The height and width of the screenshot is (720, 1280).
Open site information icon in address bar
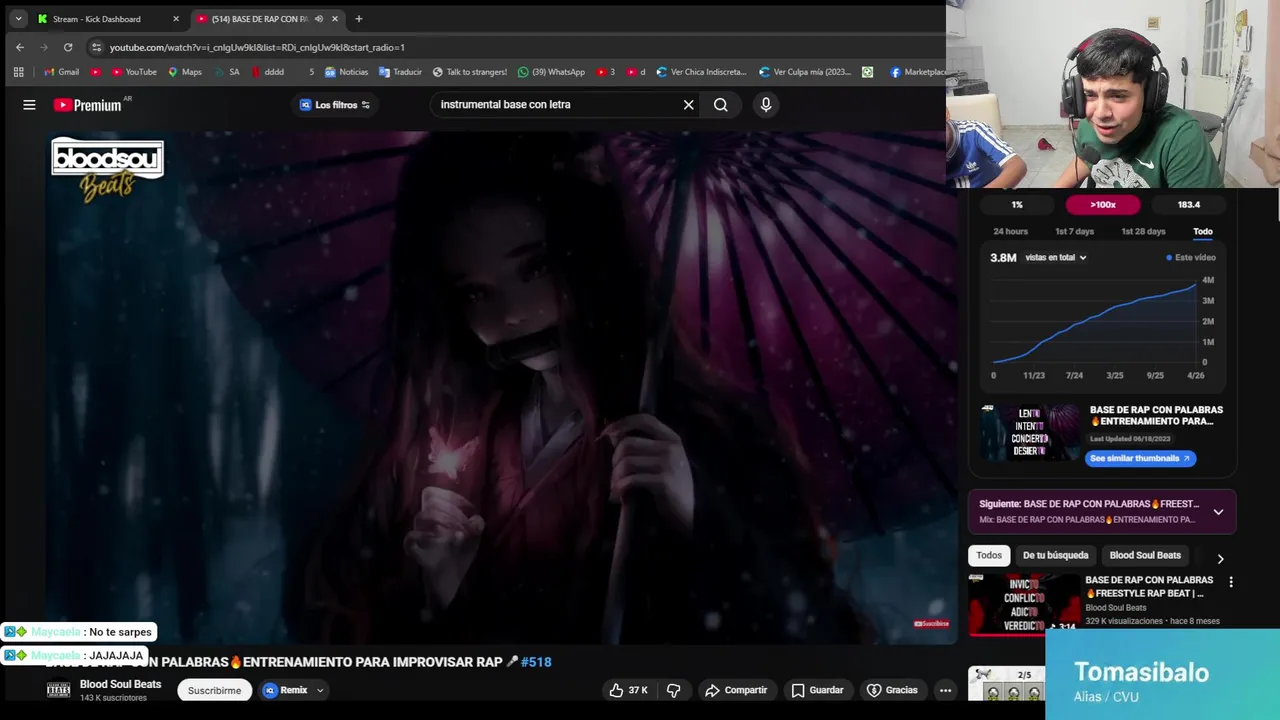96,47
